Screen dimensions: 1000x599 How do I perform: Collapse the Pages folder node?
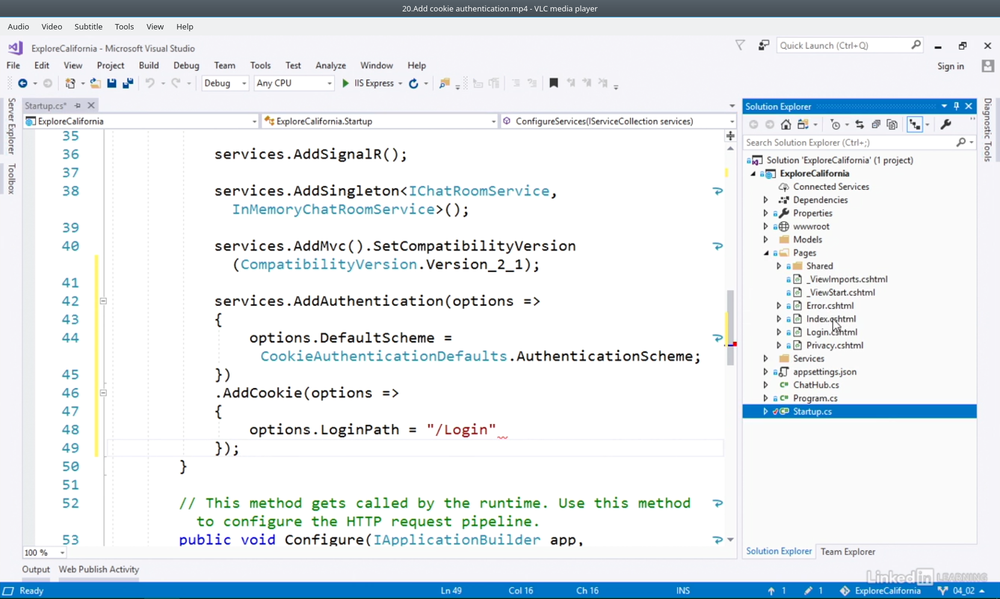click(x=766, y=253)
